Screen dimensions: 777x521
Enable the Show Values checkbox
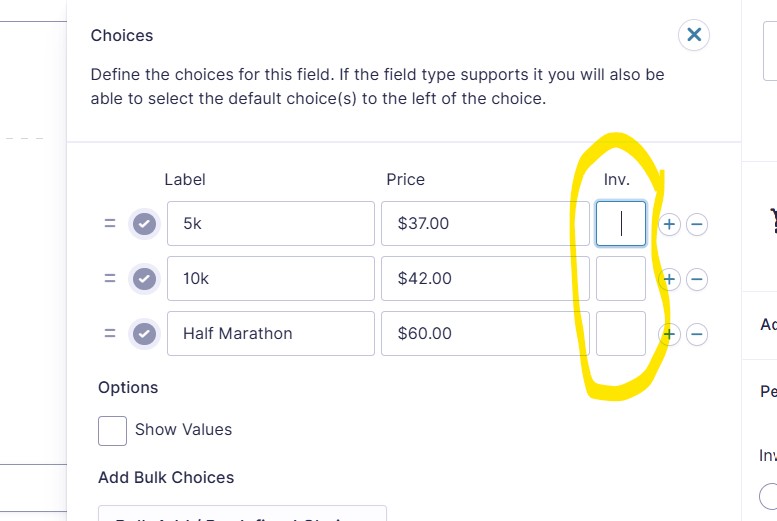pyautogui.click(x=112, y=431)
